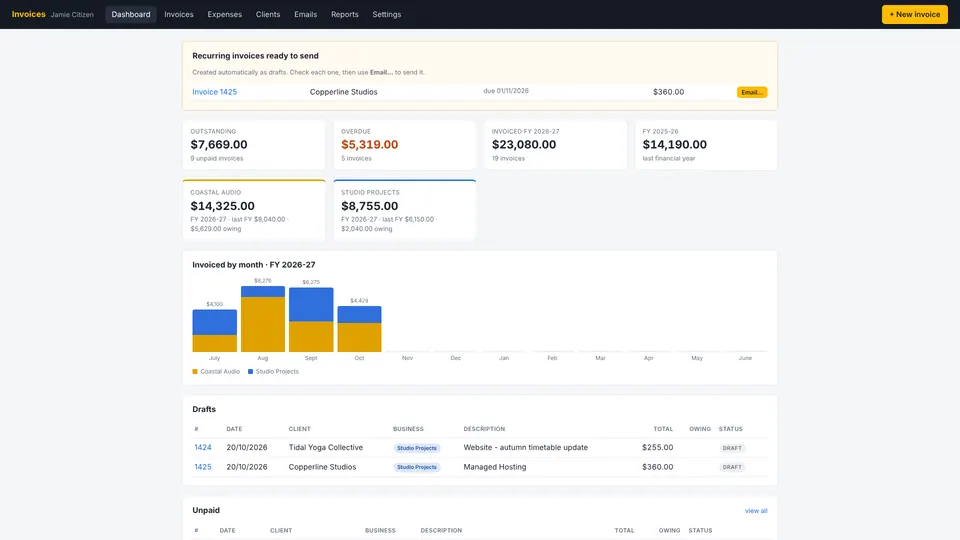Click 'due 01/11/2026' in recurring banner
960x540 pixels.
[x=506, y=91]
